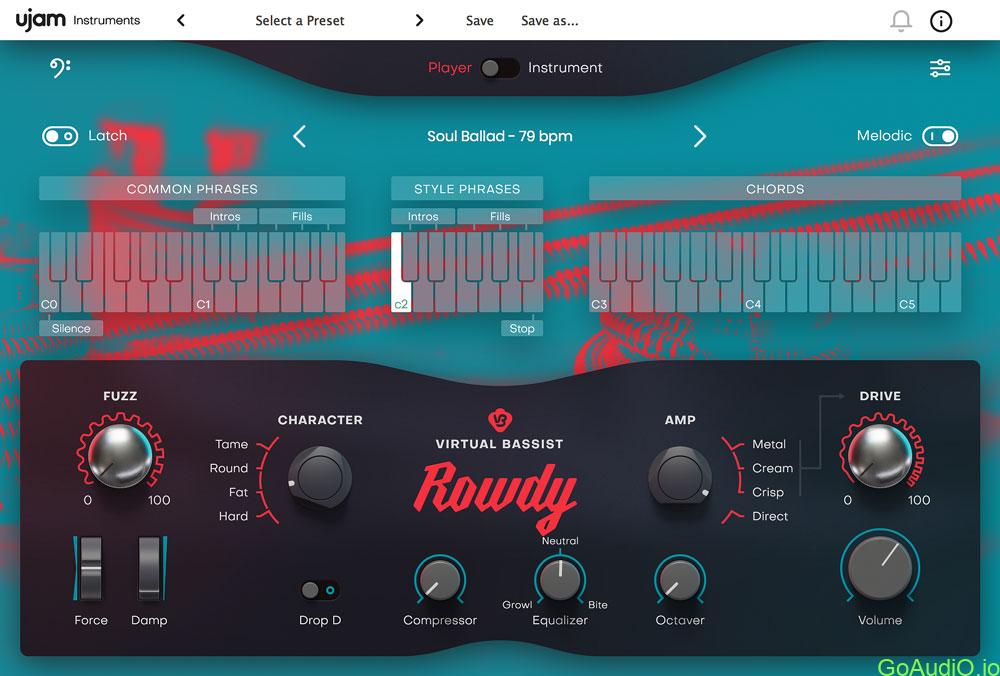Select the Cream amp option
This screenshot has height=676, width=1000.
pyautogui.click(x=772, y=468)
